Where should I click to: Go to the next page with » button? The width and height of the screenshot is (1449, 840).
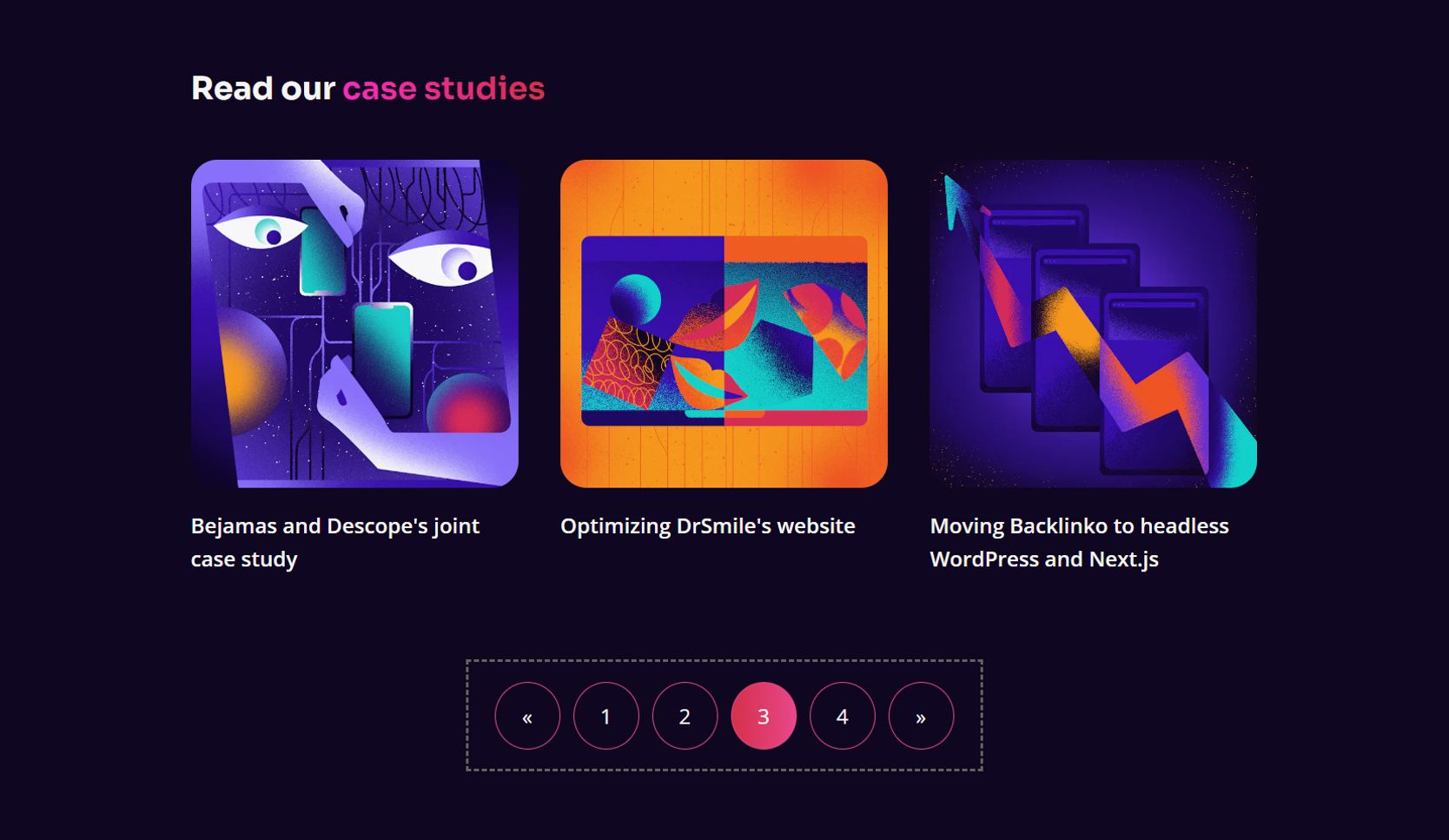point(921,716)
